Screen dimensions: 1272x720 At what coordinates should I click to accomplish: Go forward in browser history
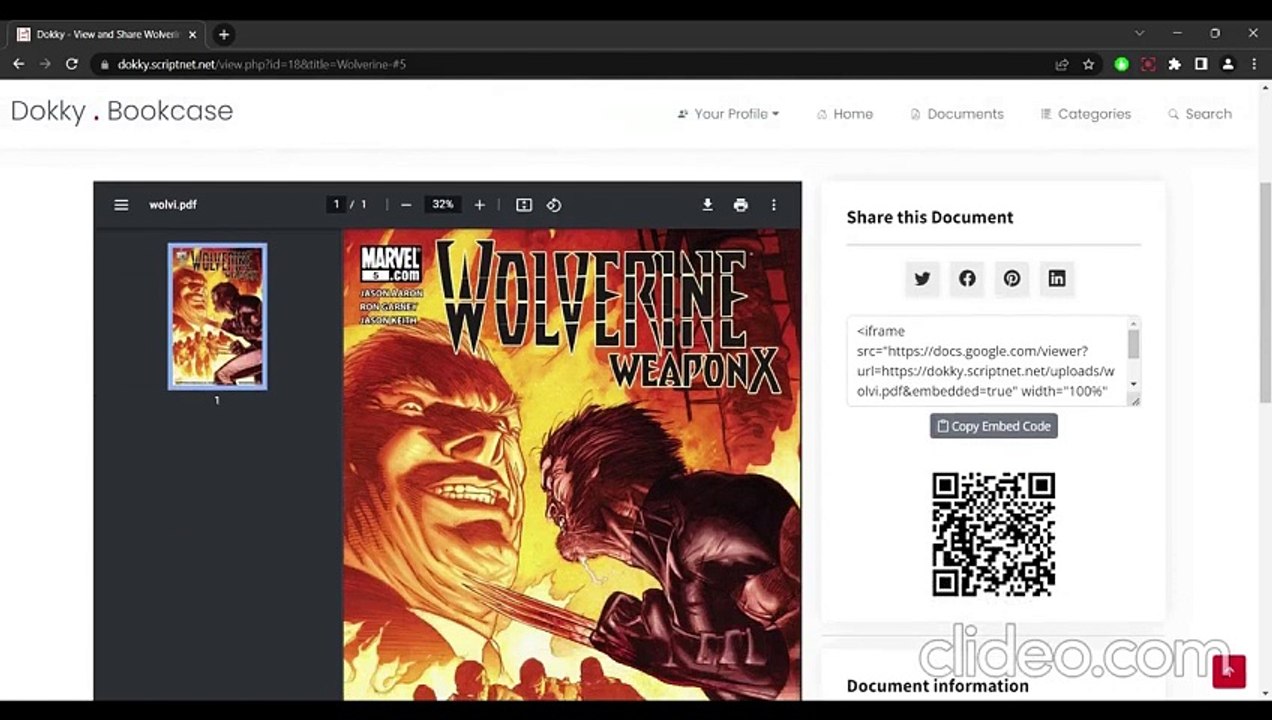[45, 64]
